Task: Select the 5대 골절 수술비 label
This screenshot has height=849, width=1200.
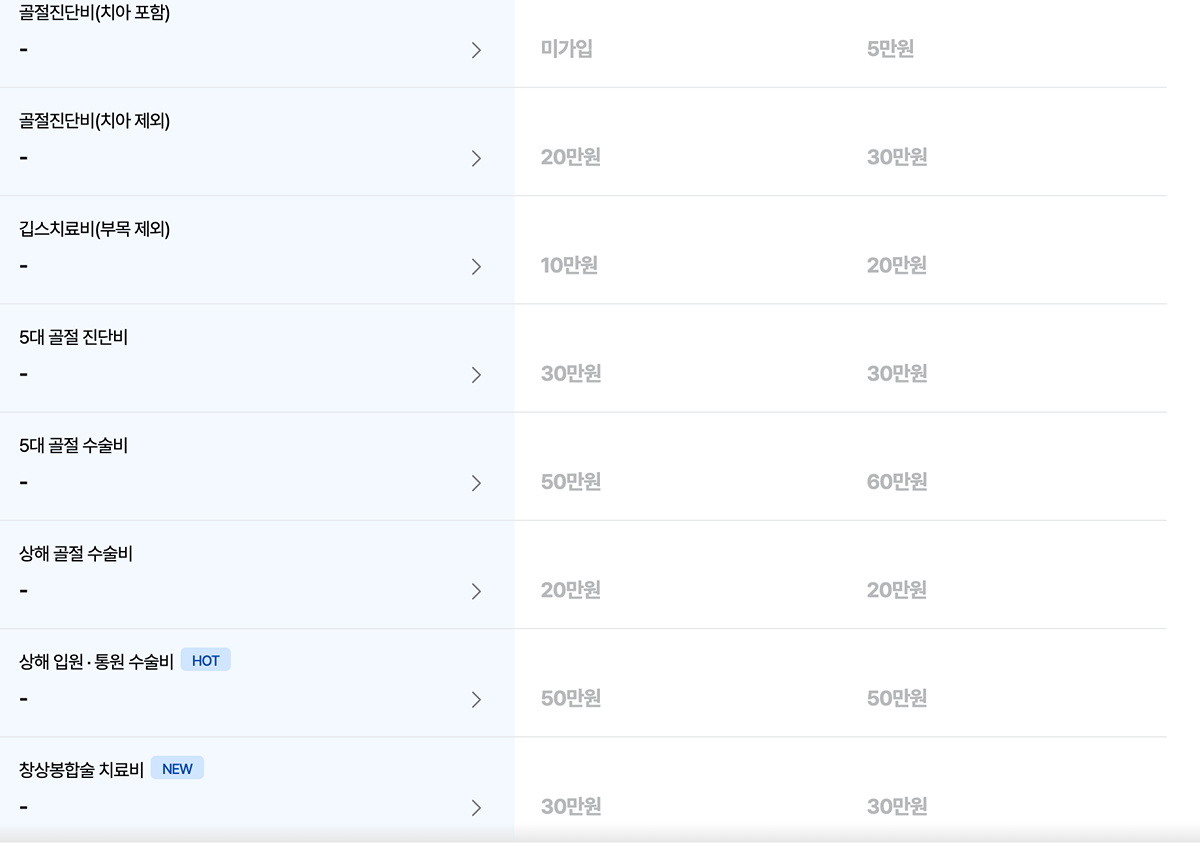Action: (x=73, y=445)
